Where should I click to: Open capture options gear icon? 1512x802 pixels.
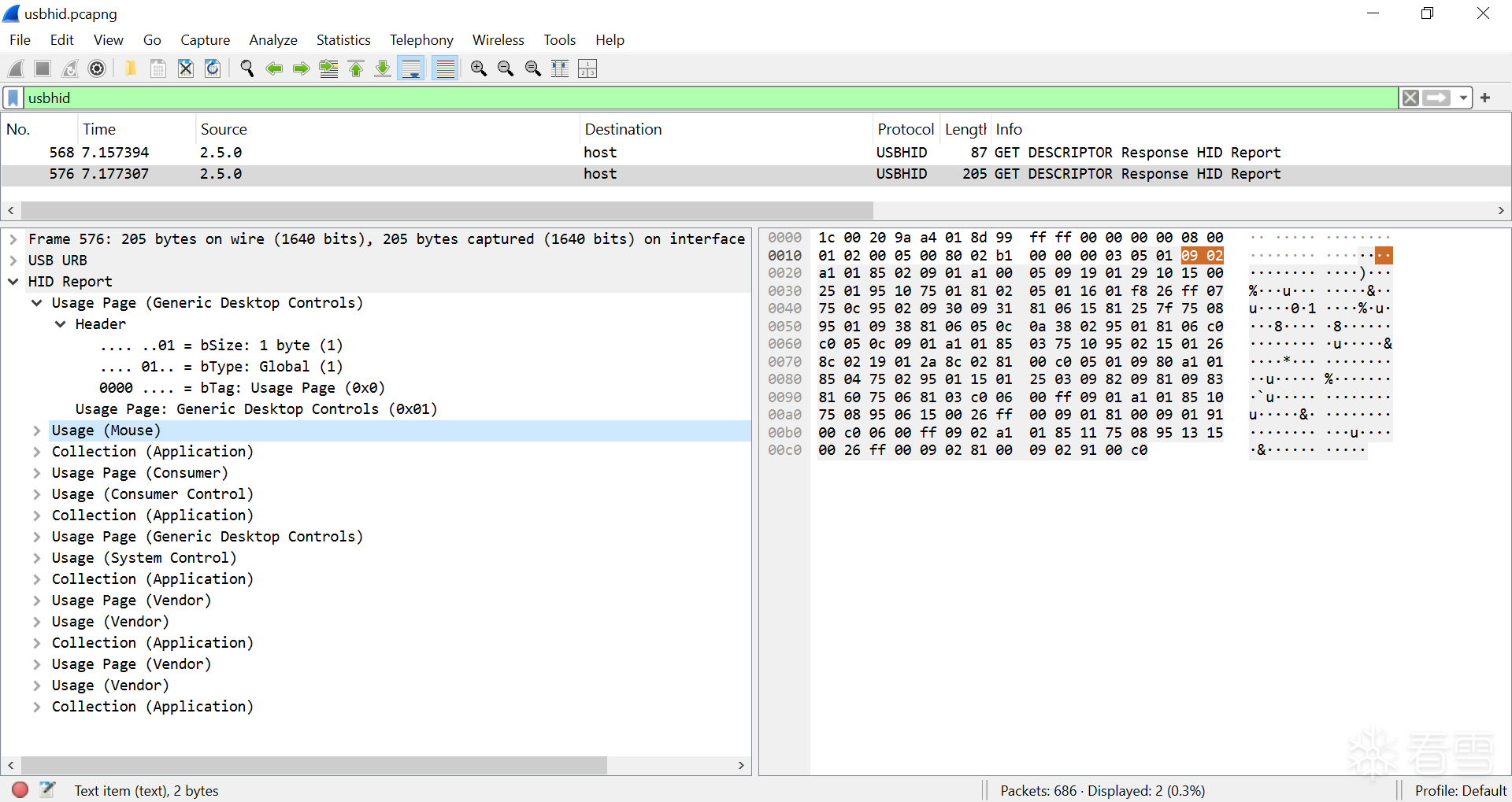[x=97, y=69]
